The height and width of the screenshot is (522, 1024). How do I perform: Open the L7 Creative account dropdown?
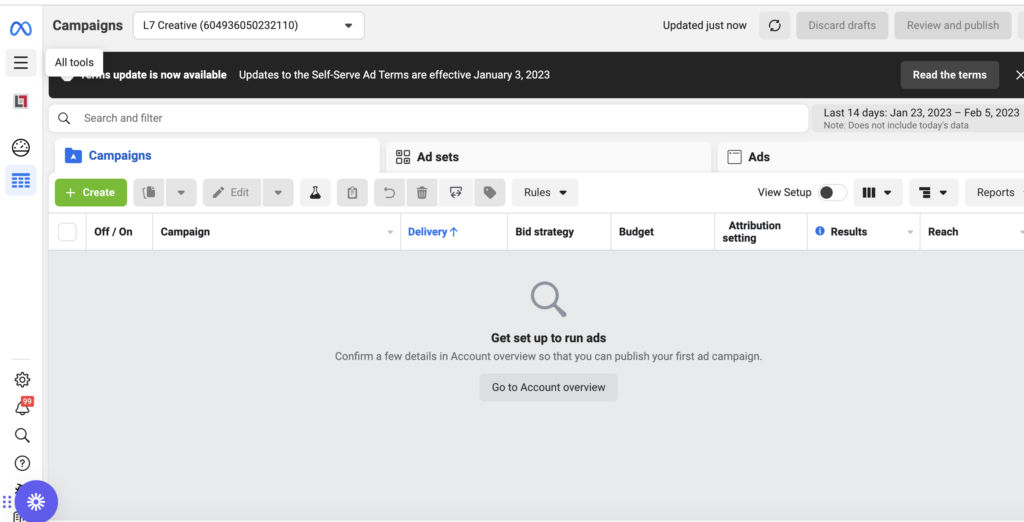coord(249,25)
